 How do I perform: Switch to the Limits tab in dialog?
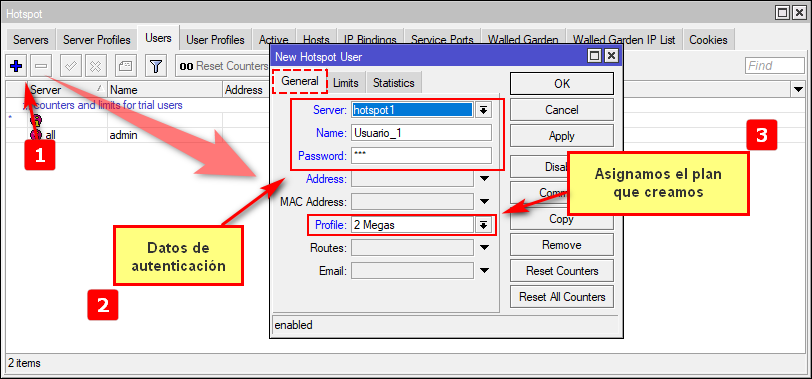click(x=346, y=83)
